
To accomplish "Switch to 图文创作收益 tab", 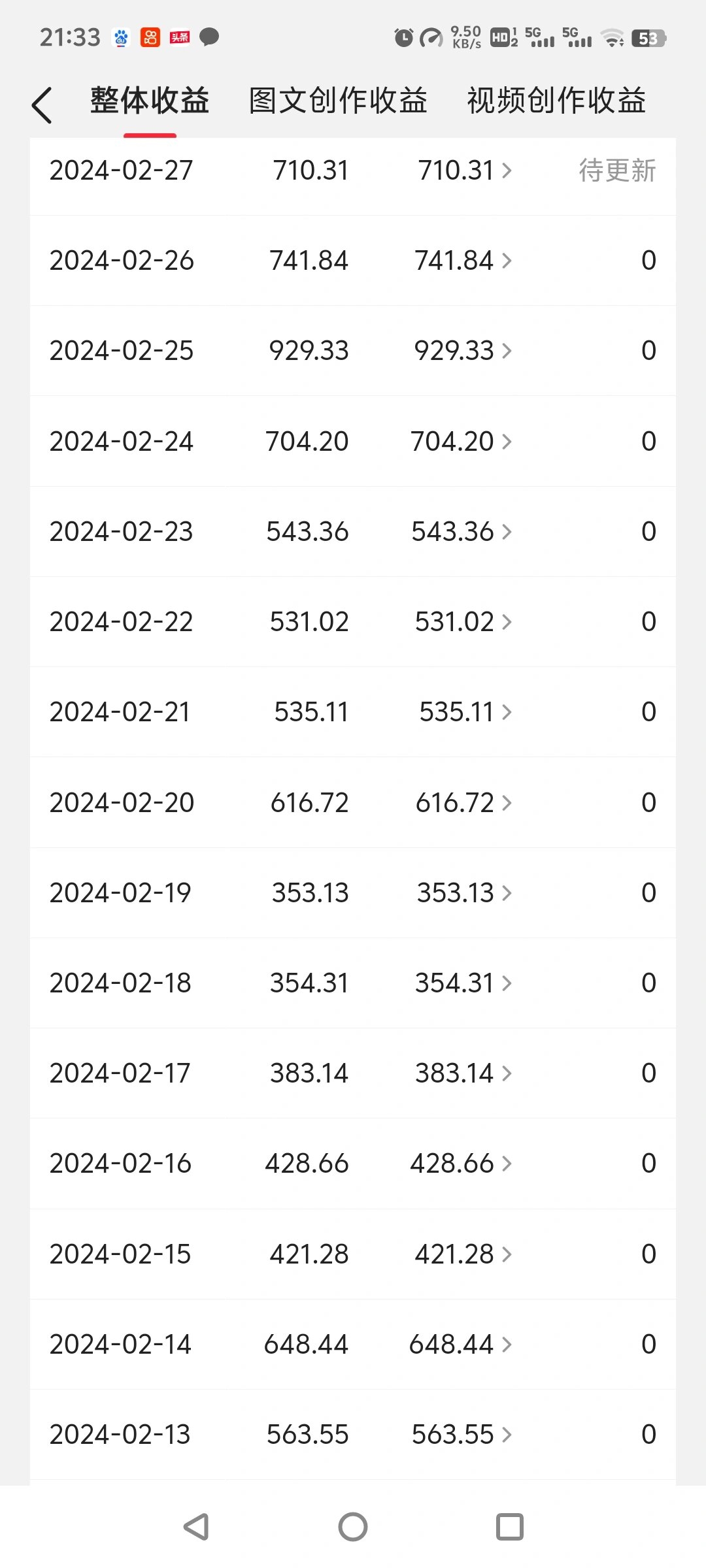I will (338, 101).
